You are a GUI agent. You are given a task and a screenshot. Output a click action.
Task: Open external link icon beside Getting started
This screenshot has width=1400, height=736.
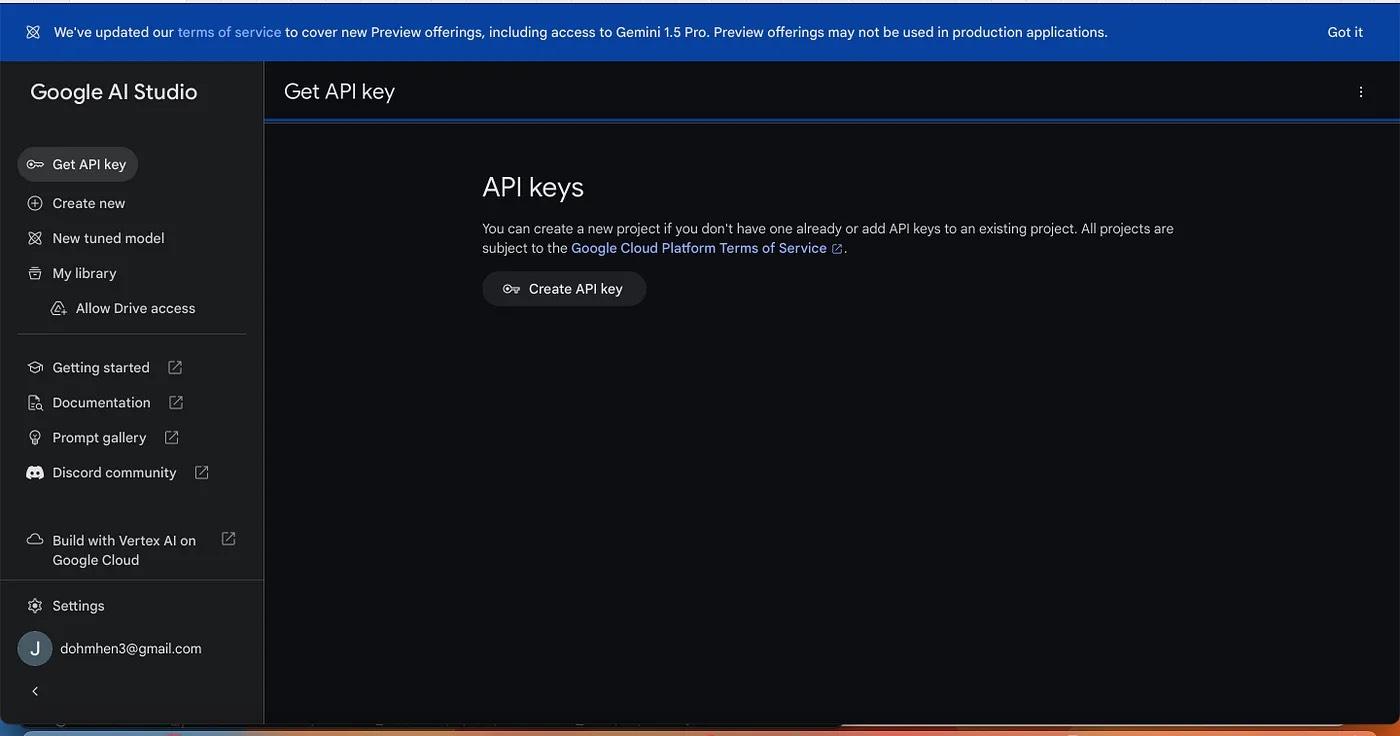tap(175, 367)
